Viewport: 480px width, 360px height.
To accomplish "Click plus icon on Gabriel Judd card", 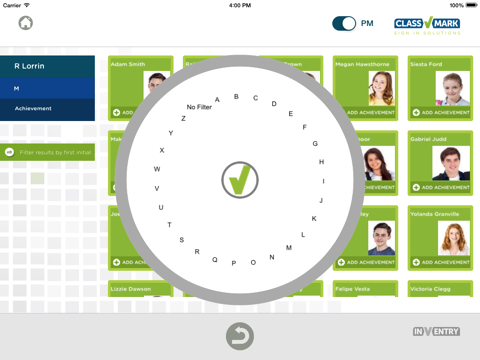I will pyautogui.click(x=416, y=187).
